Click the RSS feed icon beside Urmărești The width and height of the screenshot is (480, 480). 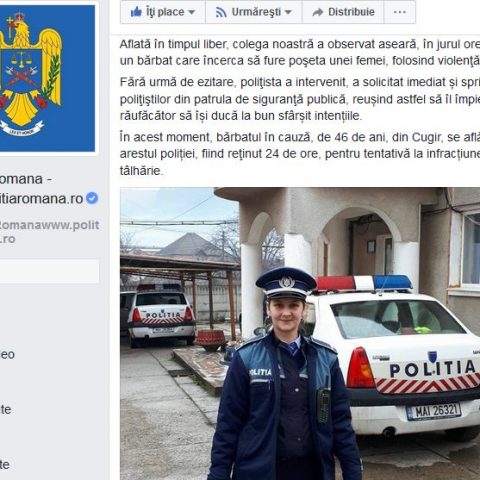tap(221, 12)
